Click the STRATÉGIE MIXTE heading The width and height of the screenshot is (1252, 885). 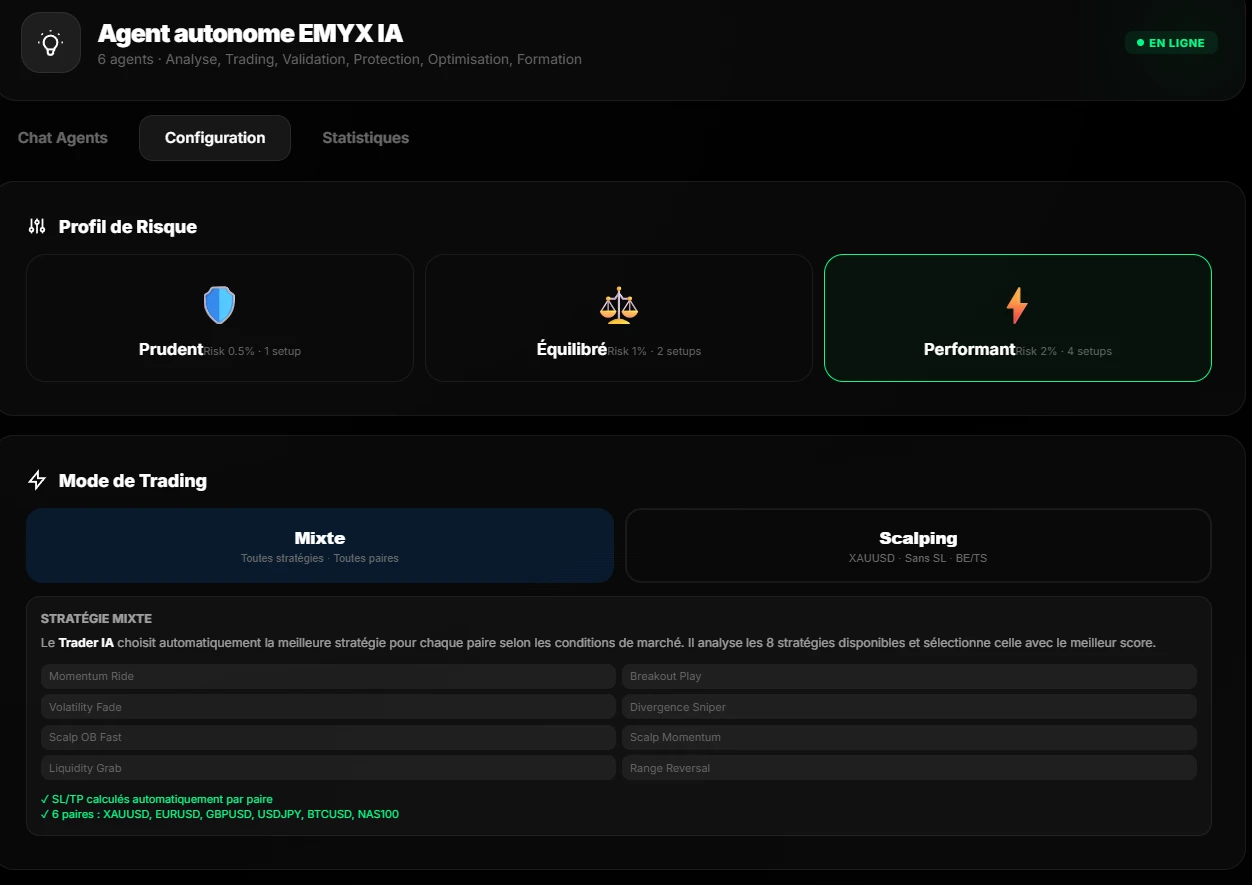coord(96,619)
